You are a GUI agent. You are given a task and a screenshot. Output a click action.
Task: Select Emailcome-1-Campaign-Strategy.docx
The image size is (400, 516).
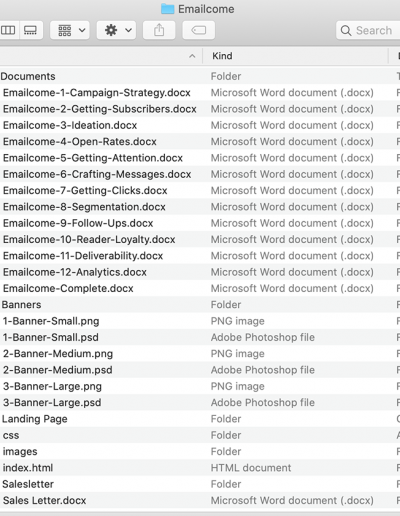coord(200,93)
